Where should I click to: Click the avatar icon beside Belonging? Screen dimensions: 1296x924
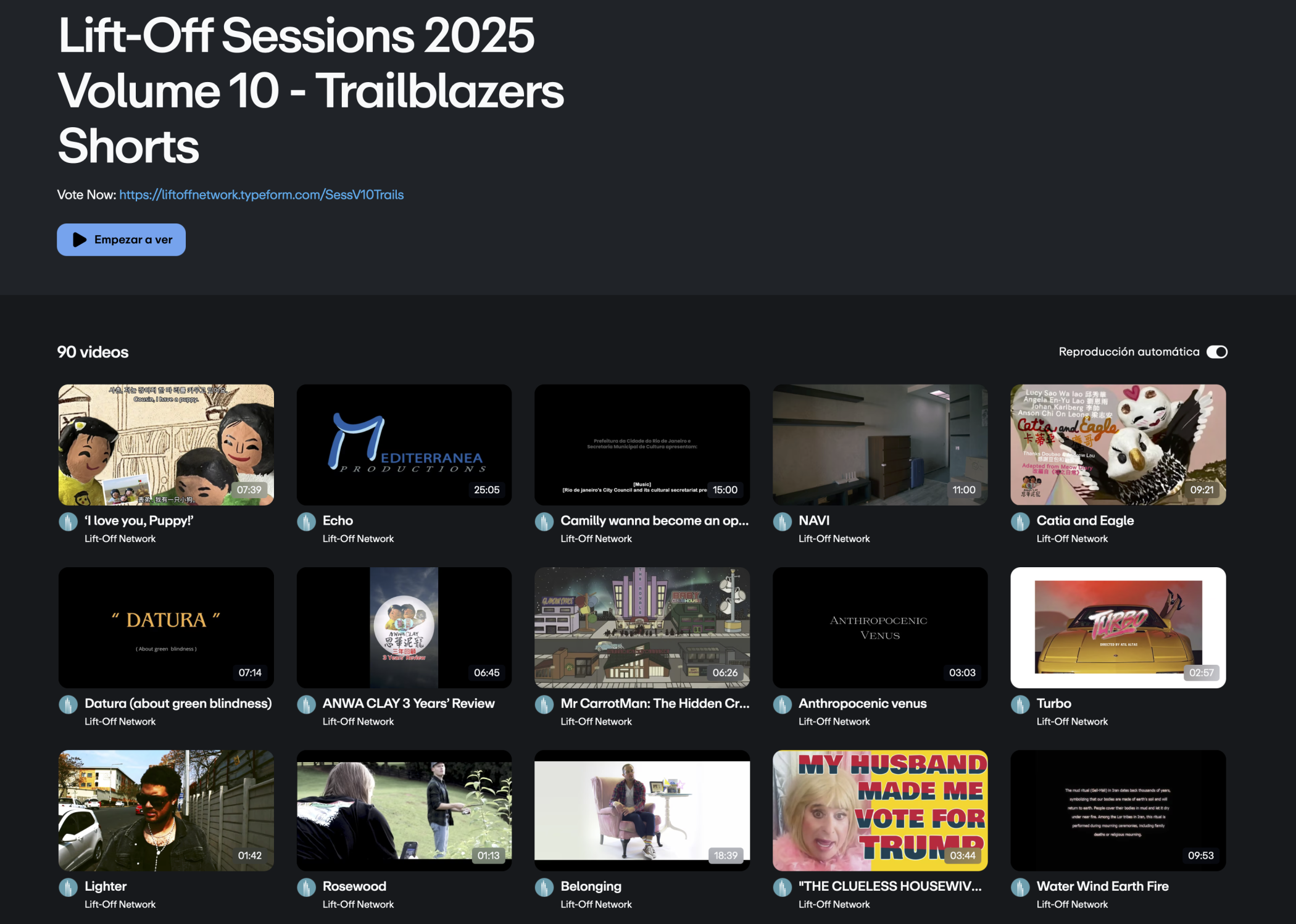[x=544, y=888]
